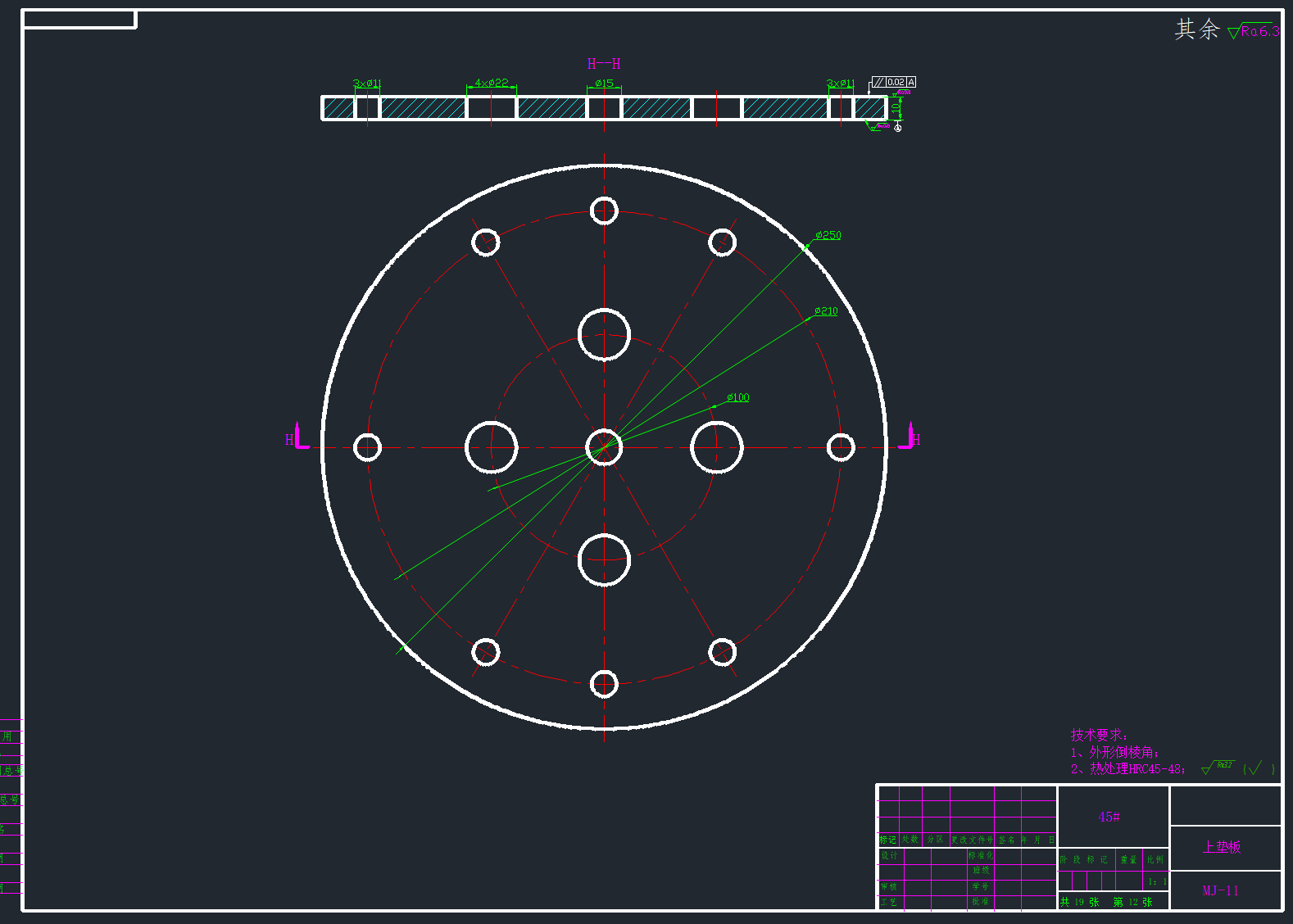This screenshot has width=1293, height=924.
Task: Click the 4×ø22 dimension text
Action: tap(492, 83)
